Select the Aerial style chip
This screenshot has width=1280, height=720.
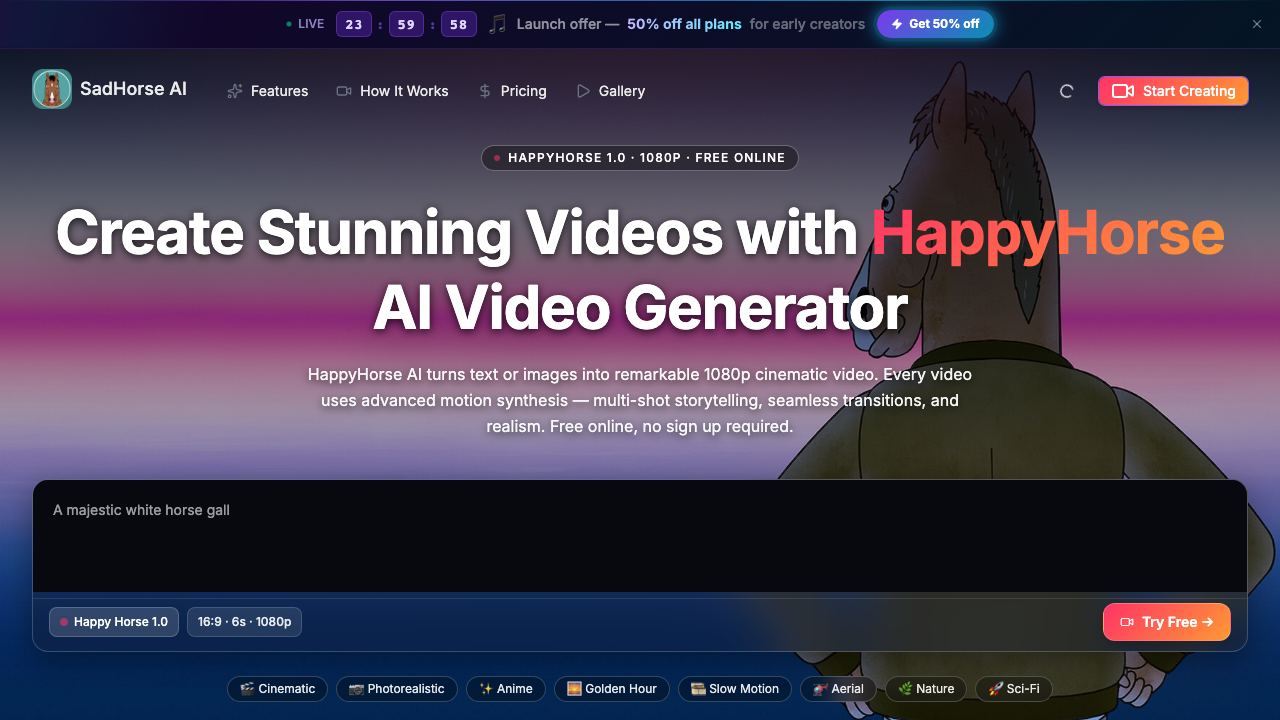pyautogui.click(x=839, y=689)
